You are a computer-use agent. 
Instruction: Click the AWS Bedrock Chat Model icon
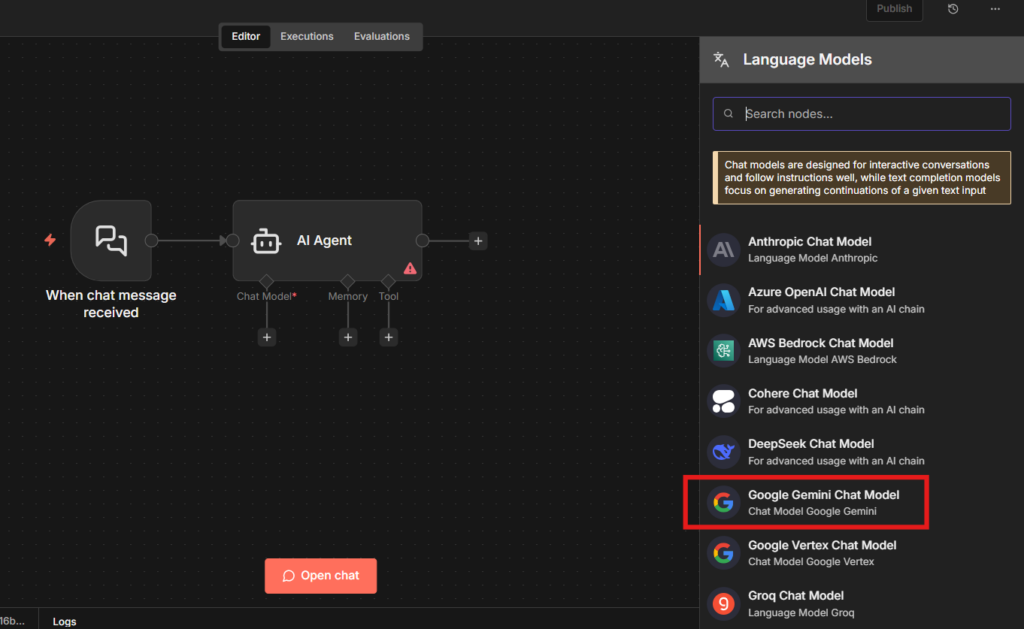click(723, 350)
